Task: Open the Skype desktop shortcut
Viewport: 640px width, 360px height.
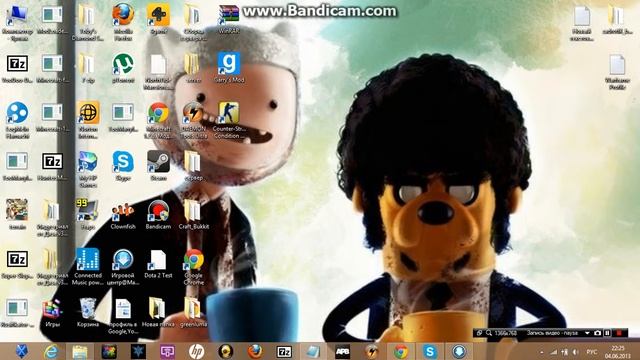Action: click(123, 166)
